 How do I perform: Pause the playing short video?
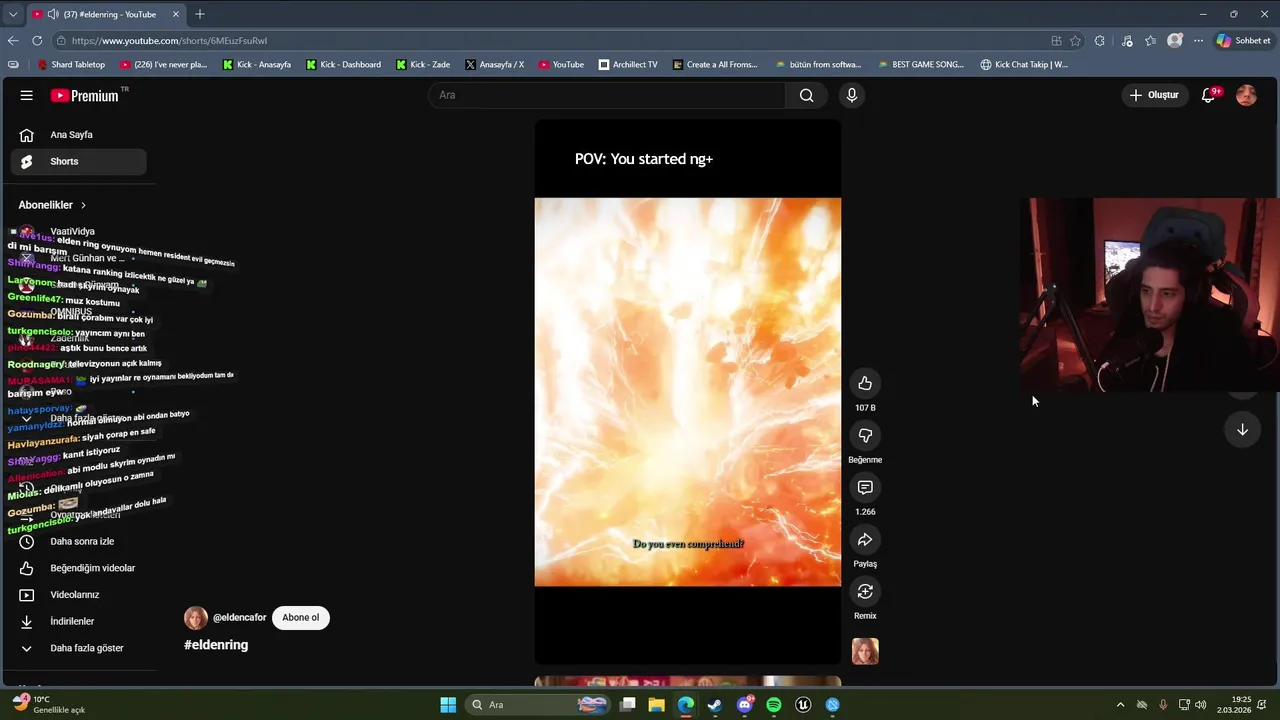click(x=687, y=392)
